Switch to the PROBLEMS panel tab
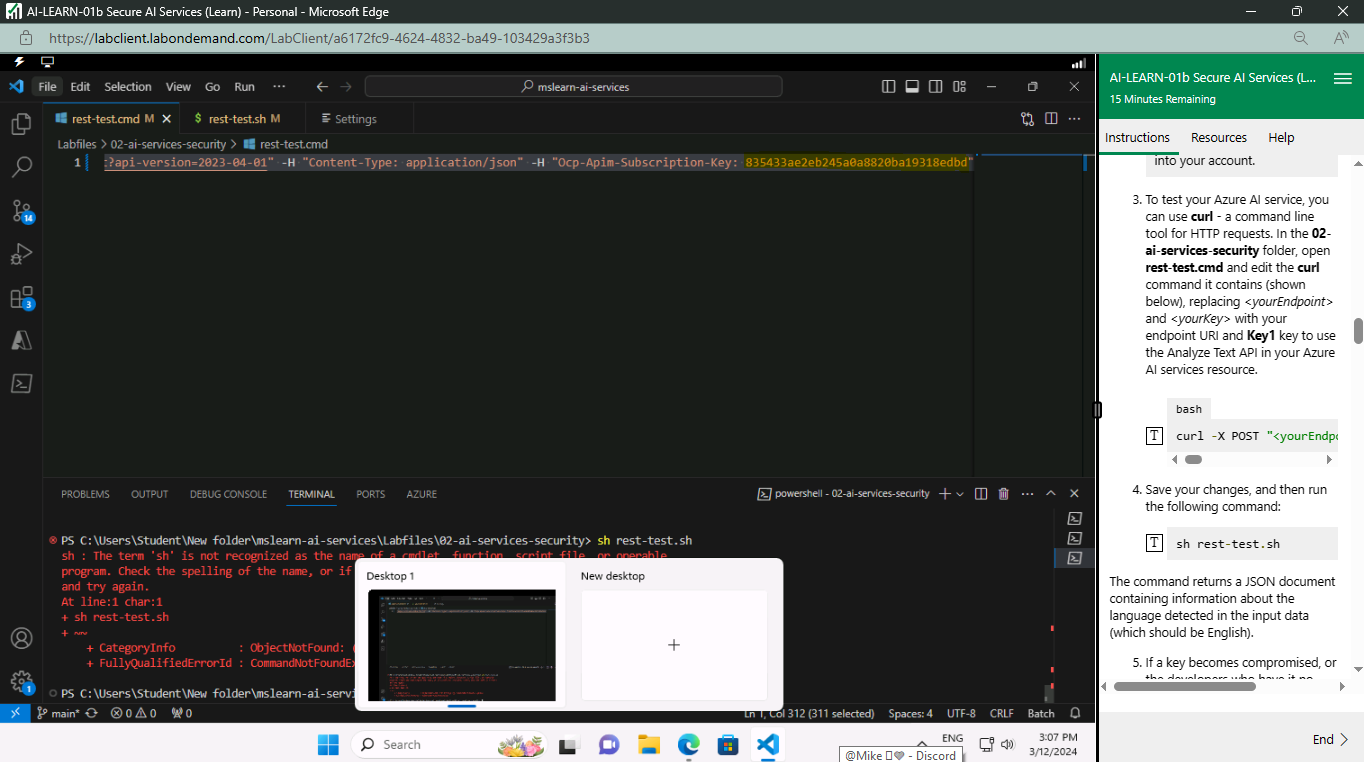 pyautogui.click(x=85, y=494)
